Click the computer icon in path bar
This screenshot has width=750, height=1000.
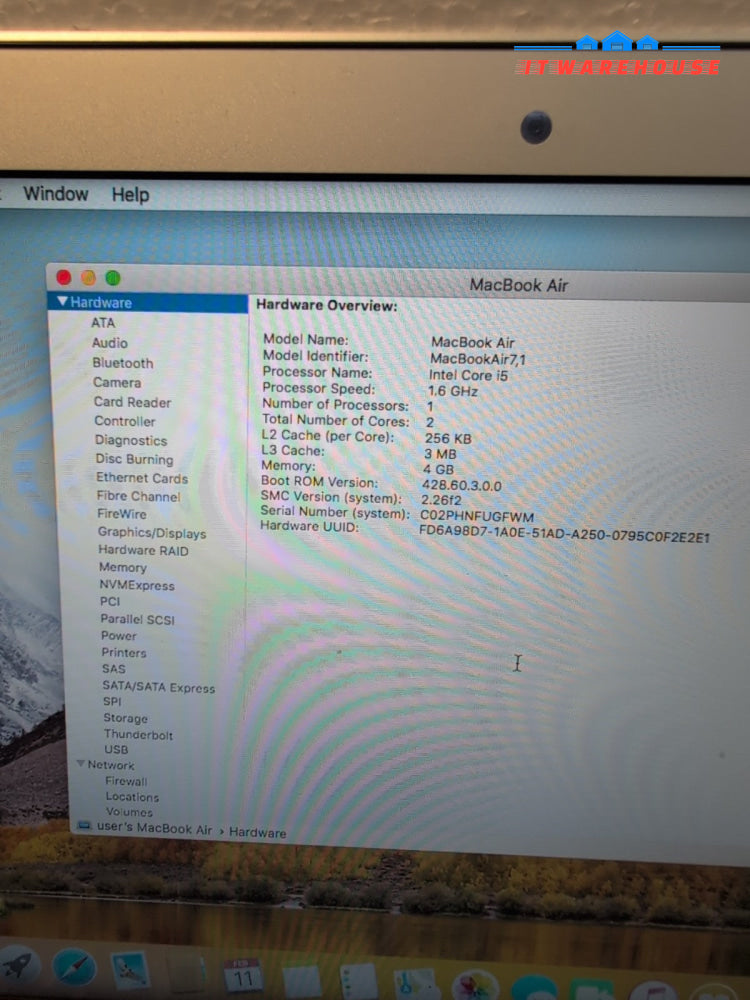84,825
